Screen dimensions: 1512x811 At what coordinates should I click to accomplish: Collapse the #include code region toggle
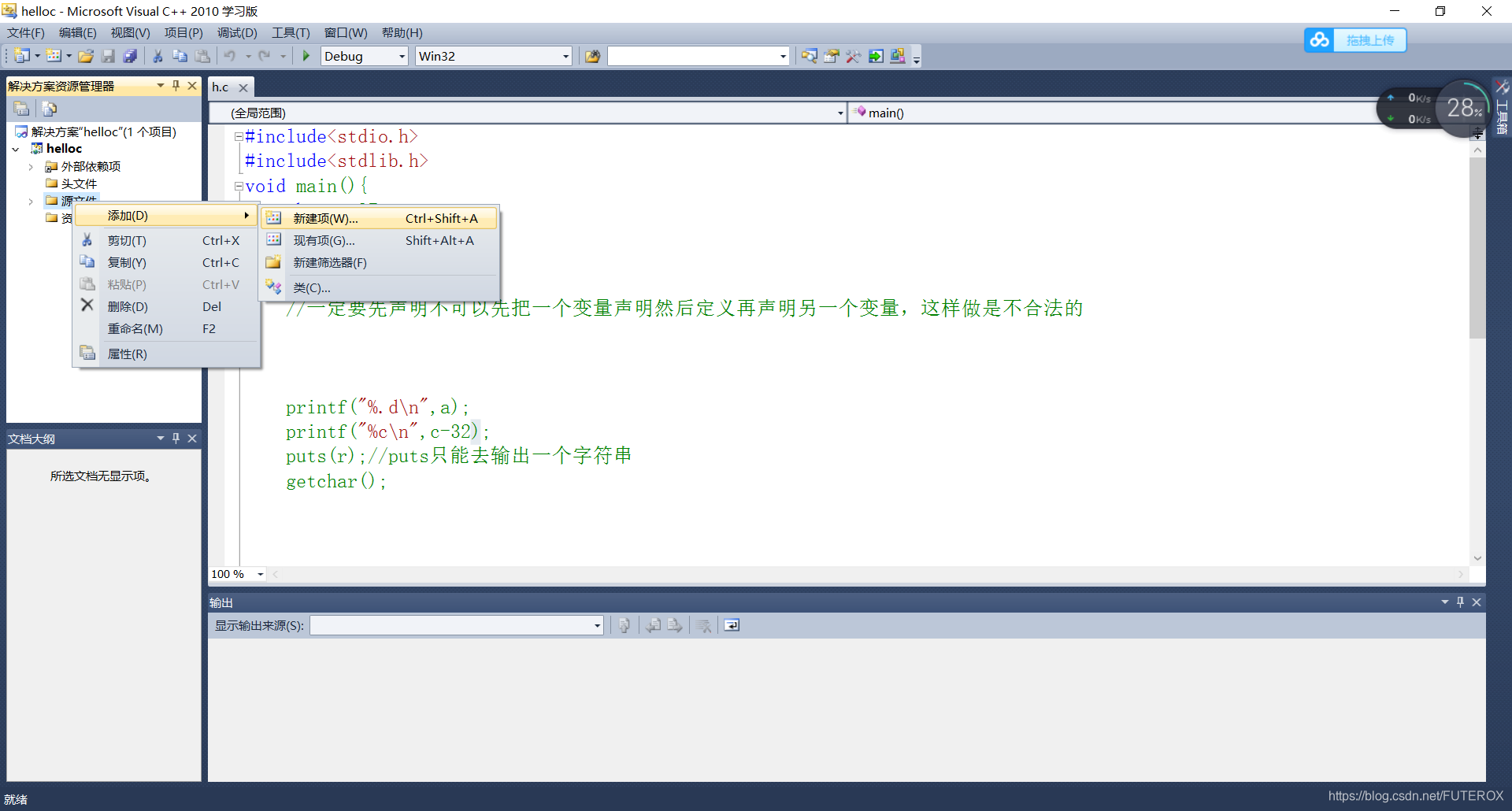[238, 137]
